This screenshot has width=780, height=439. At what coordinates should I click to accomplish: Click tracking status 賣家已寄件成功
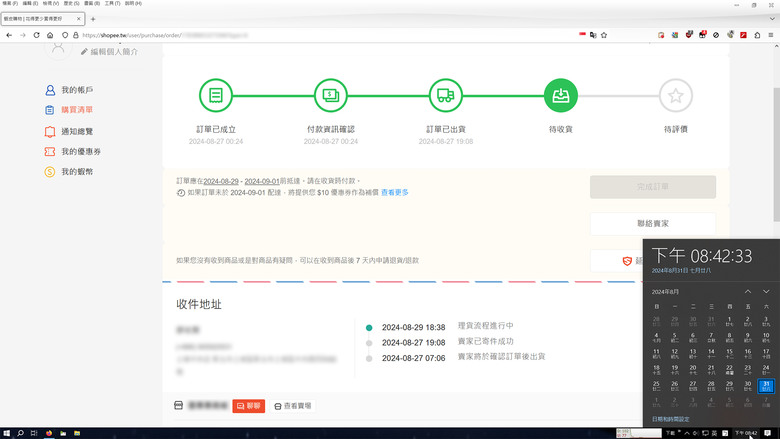(x=486, y=342)
